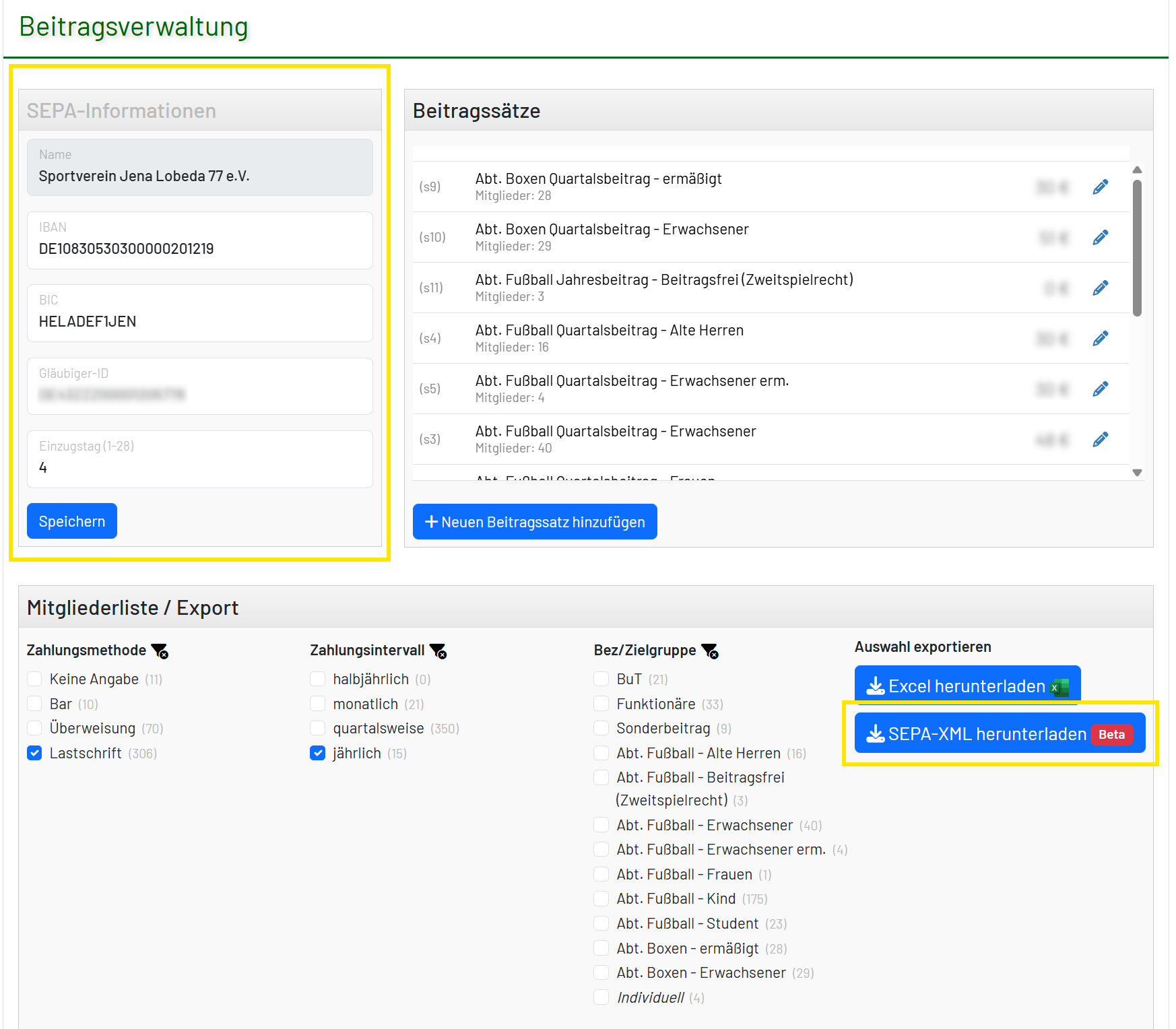This screenshot has width=1176, height=1029.
Task: Add a new Beitragssatz
Action: [535, 522]
